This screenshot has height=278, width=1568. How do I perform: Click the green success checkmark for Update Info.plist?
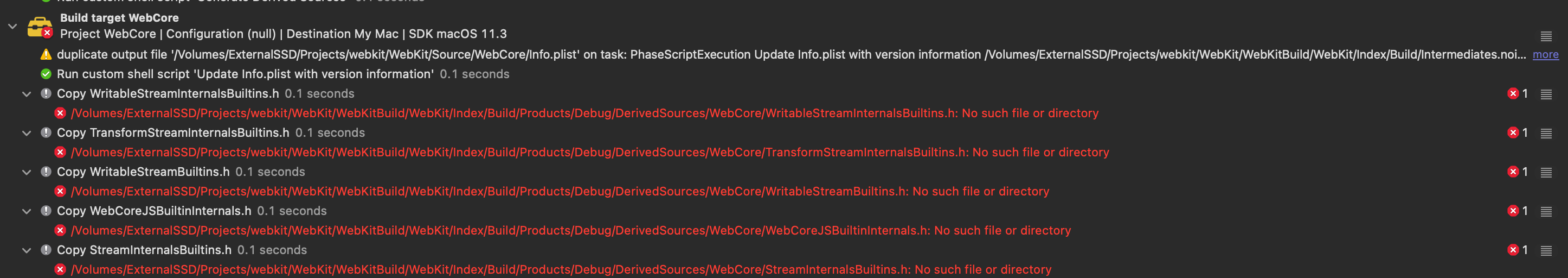tap(46, 74)
